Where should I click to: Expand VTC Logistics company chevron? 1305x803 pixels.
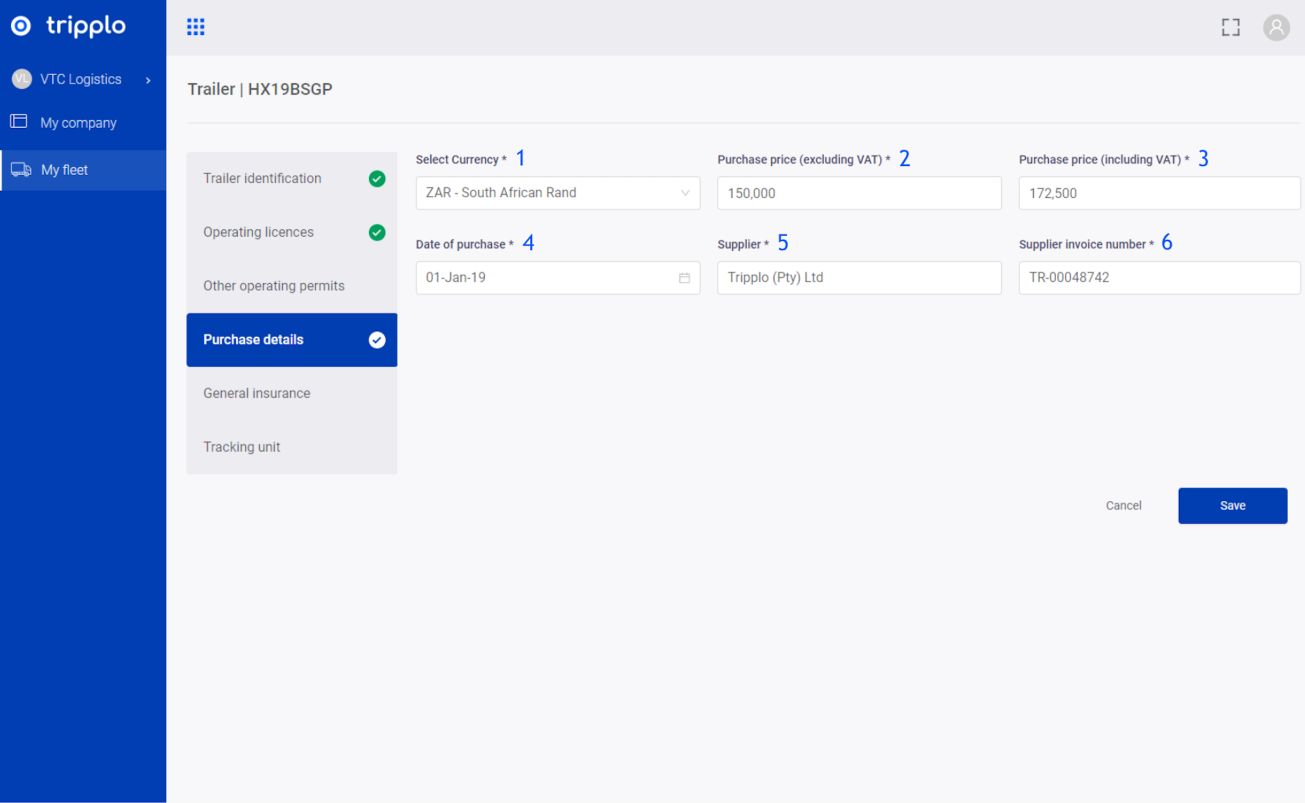click(x=148, y=80)
